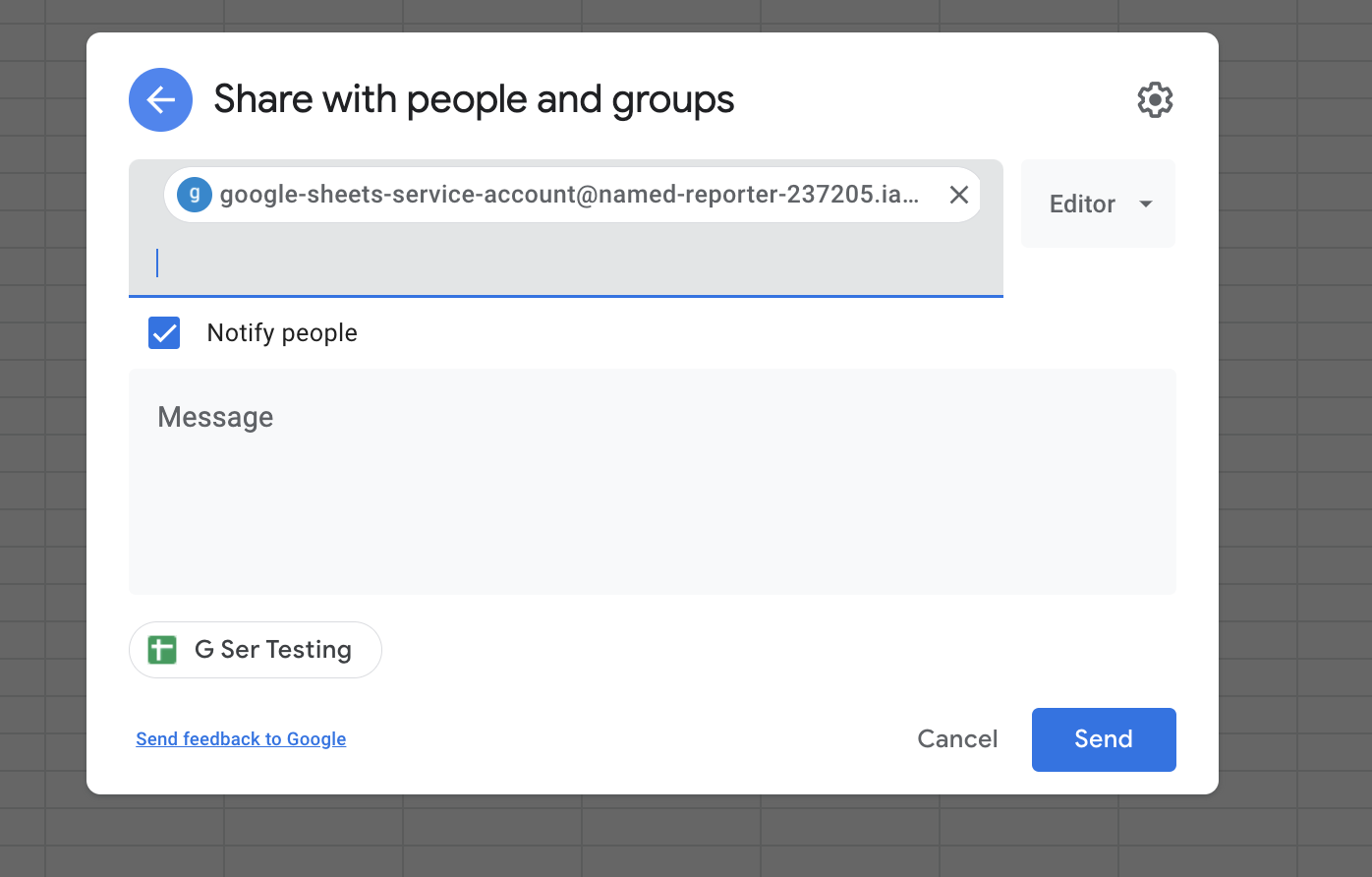Click the service account avatar in the chip
This screenshot has width=1372, height=877.
194,194
